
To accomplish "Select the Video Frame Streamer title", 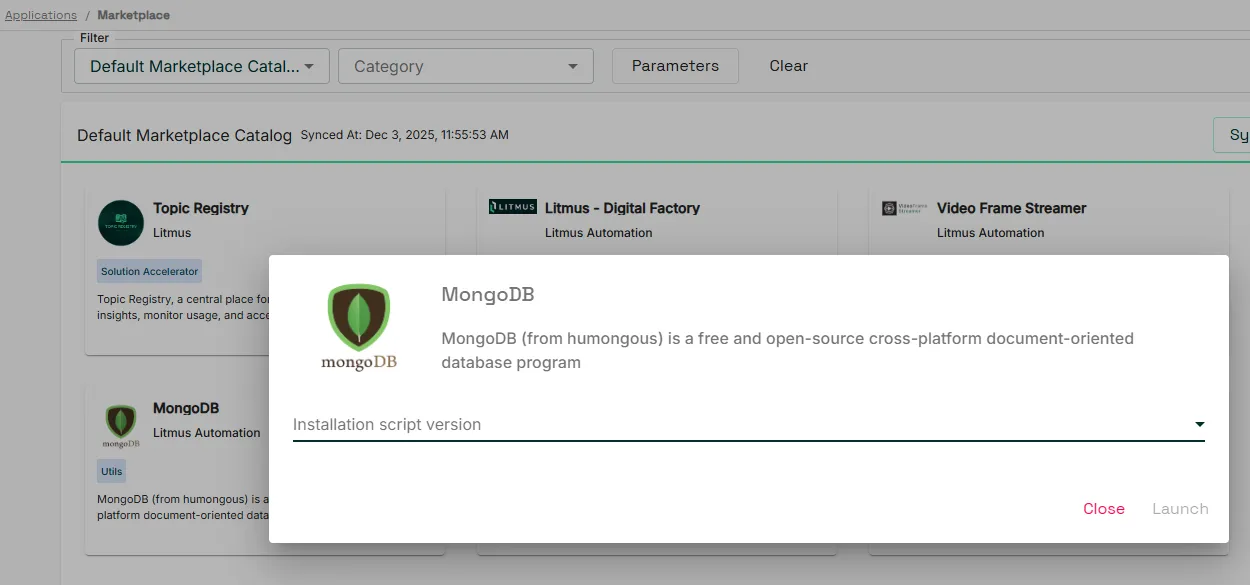I will click(x=1011, y=208).
